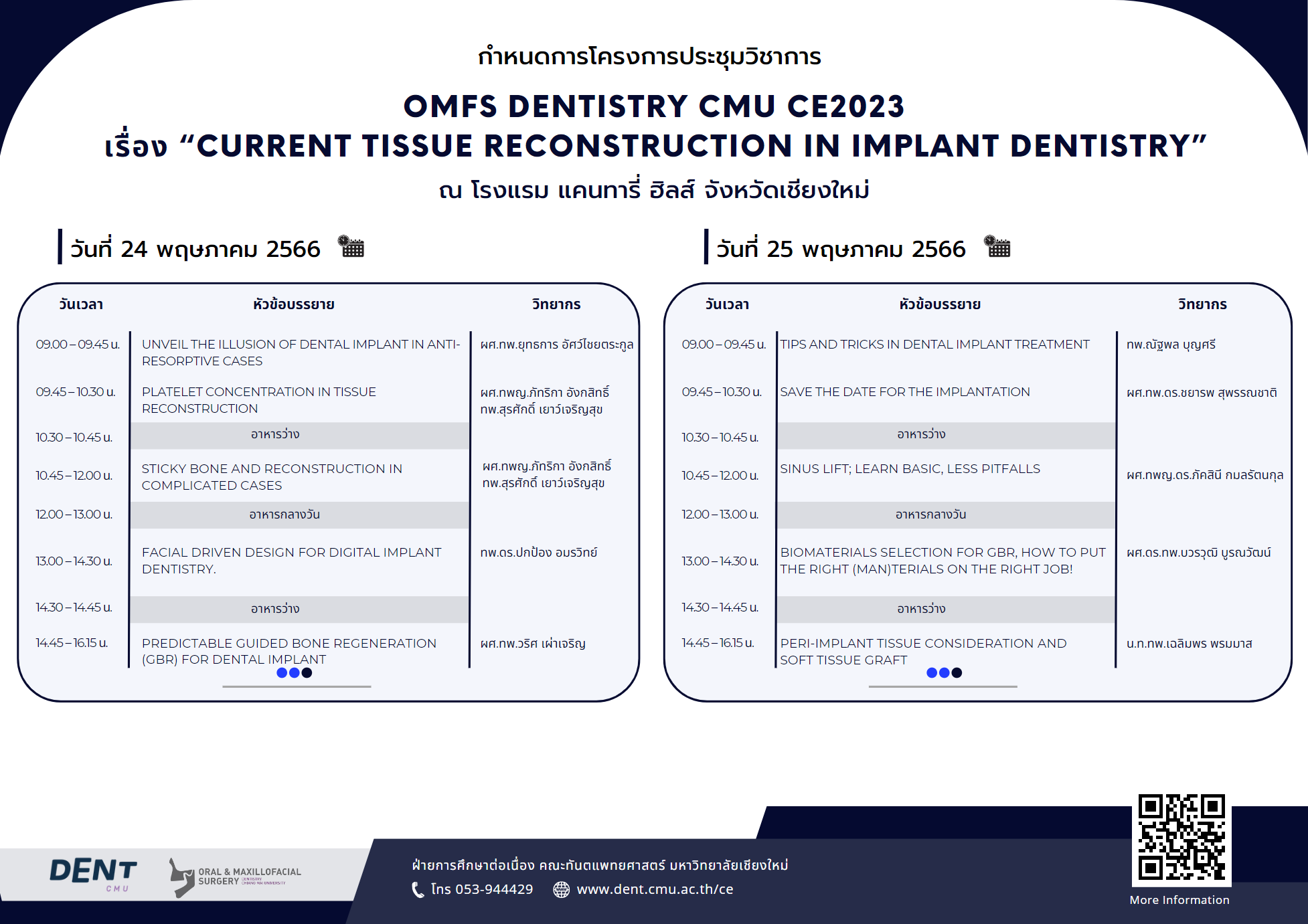Viewport: 1308px width, 924px height.
Task: Click speaker ผศ.ดร.ทพ.บวรวุฒิ บูรณวัฒน์
Action: tap(1198, 552)
